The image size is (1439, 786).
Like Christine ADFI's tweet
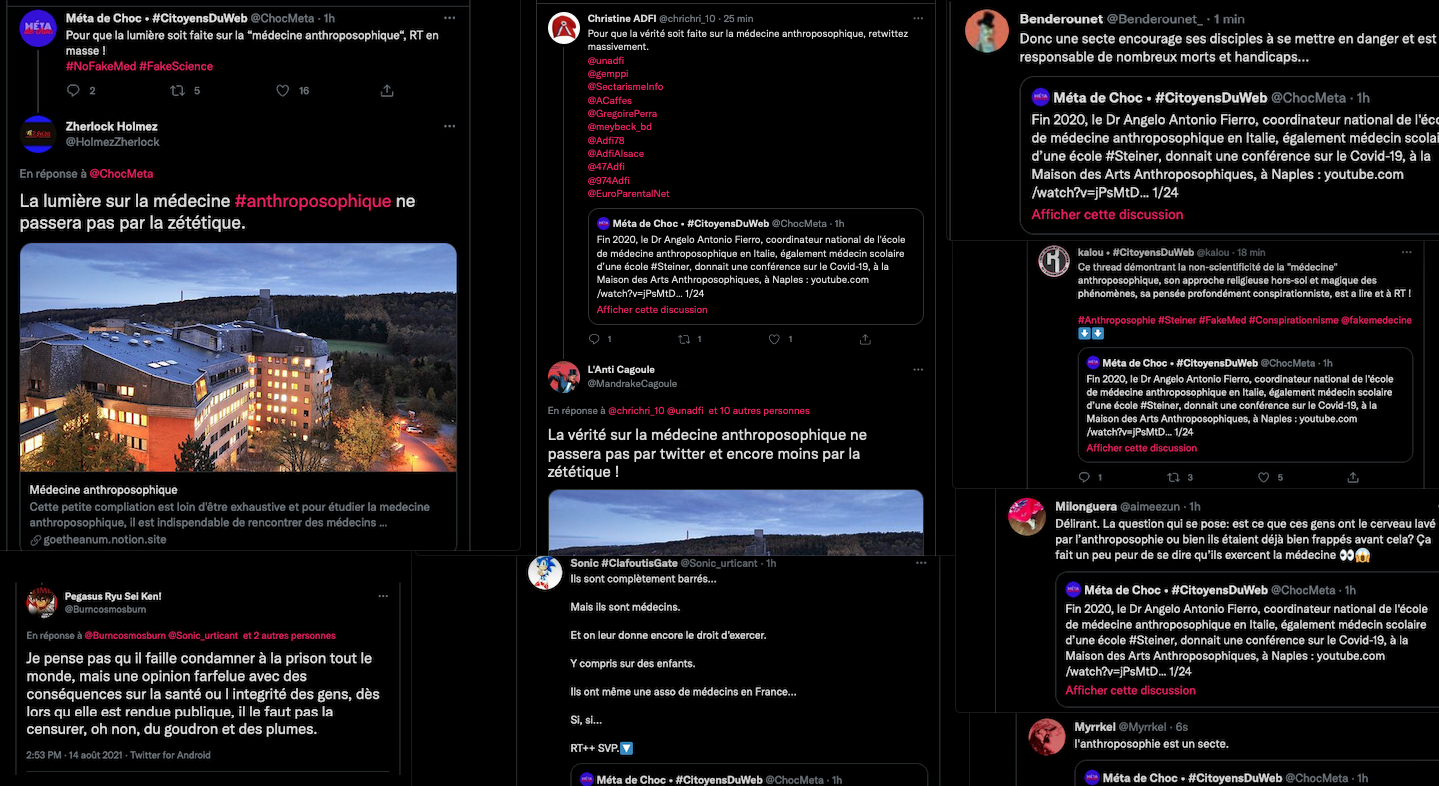coord(774,339)
